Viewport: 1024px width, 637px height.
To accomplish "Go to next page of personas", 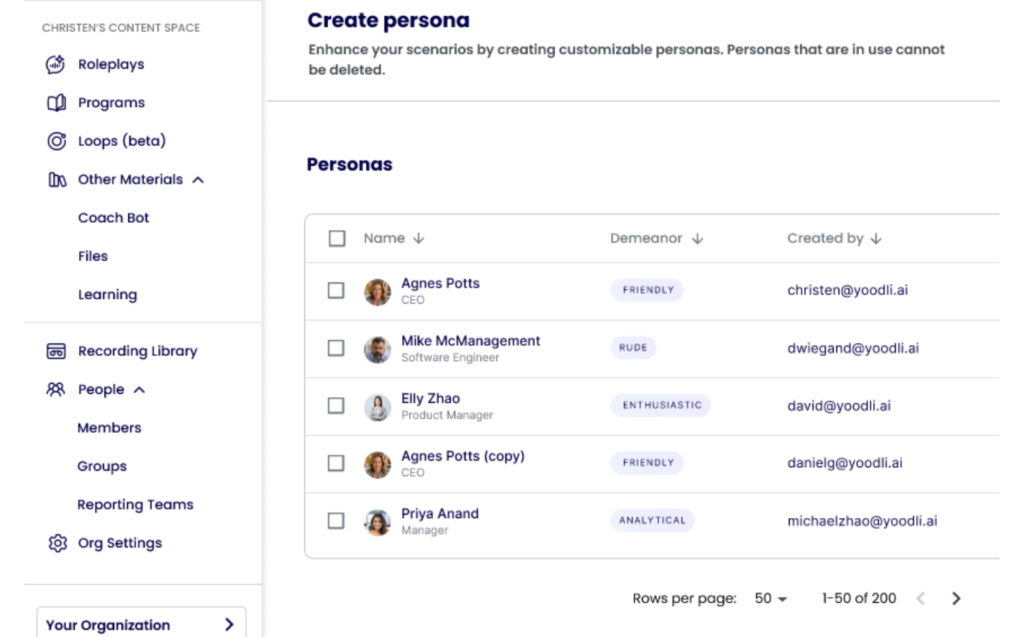I will click(956, 598).
